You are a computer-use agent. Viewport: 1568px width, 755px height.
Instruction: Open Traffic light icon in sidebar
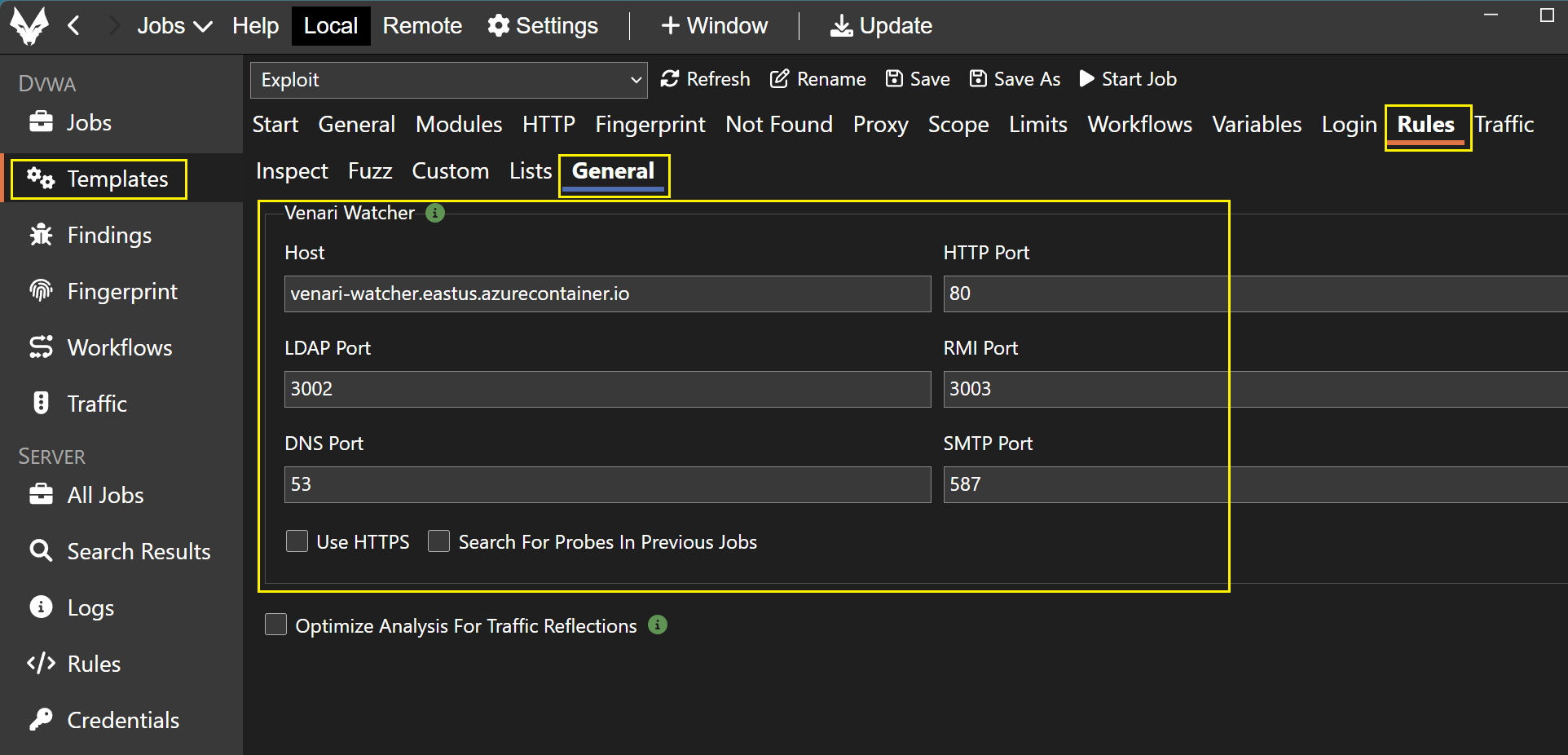(41, 403)
